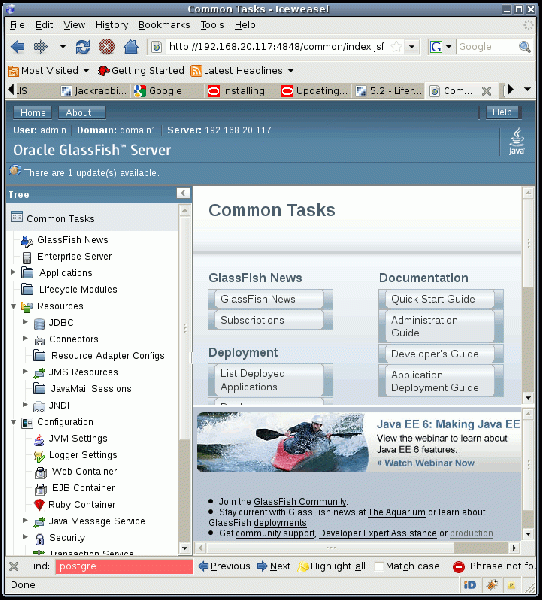
Task: Click the Logger Settings icon
Action: tap(39, 456)
